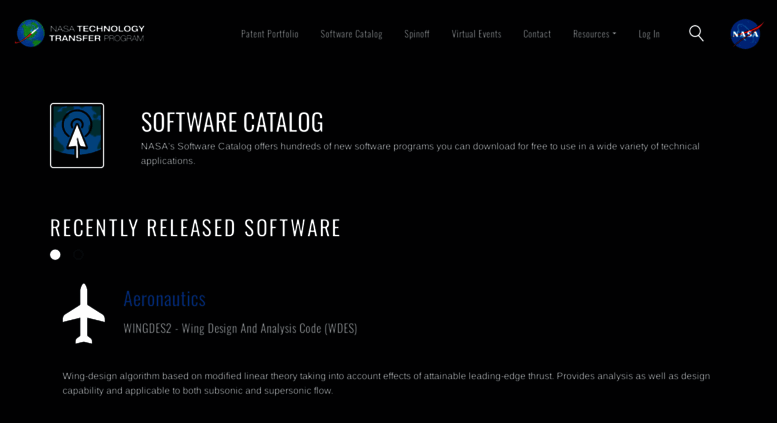Click the Log In link

pyautogui.click(x=649, y=34)
